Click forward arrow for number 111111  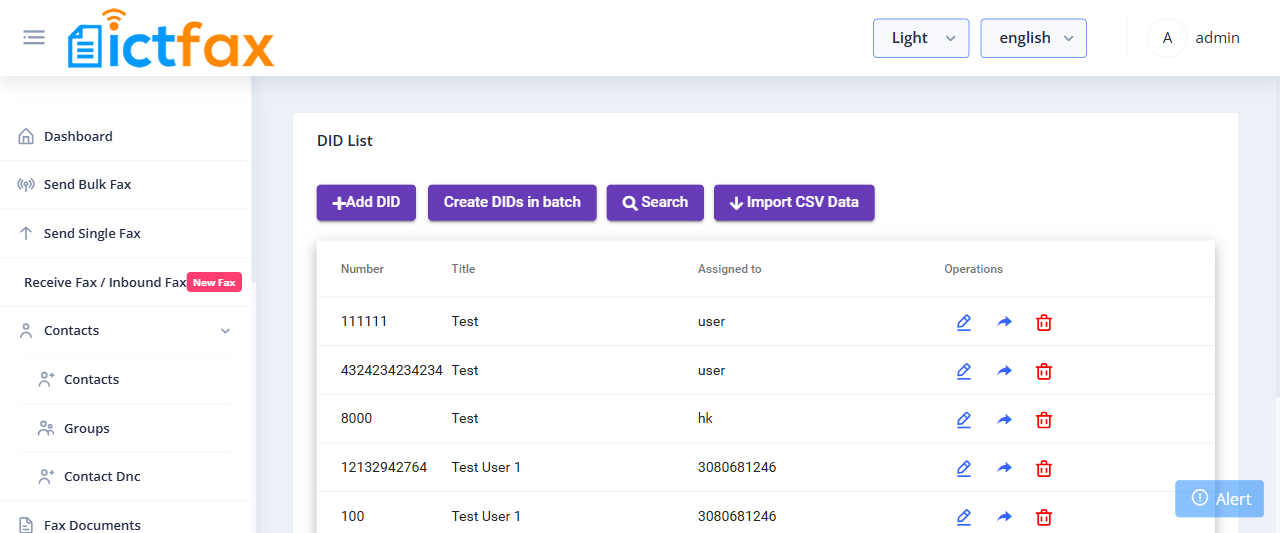point(1004,322)
